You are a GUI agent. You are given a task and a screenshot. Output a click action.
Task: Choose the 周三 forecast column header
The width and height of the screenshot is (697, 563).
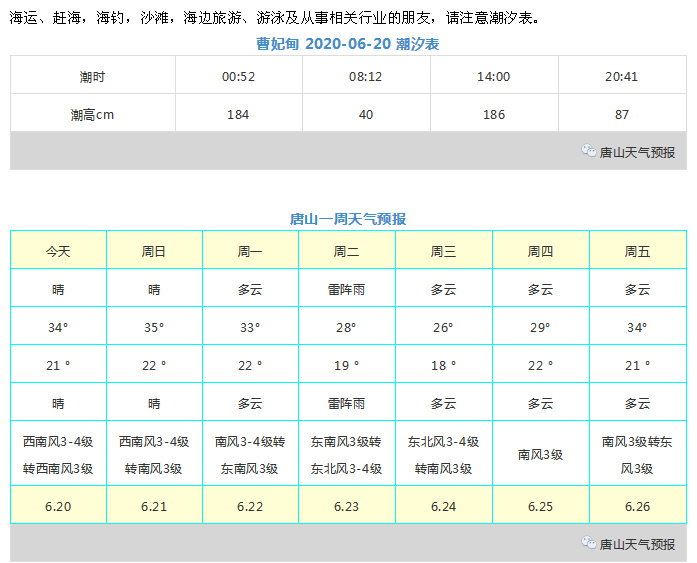[443, 251]
